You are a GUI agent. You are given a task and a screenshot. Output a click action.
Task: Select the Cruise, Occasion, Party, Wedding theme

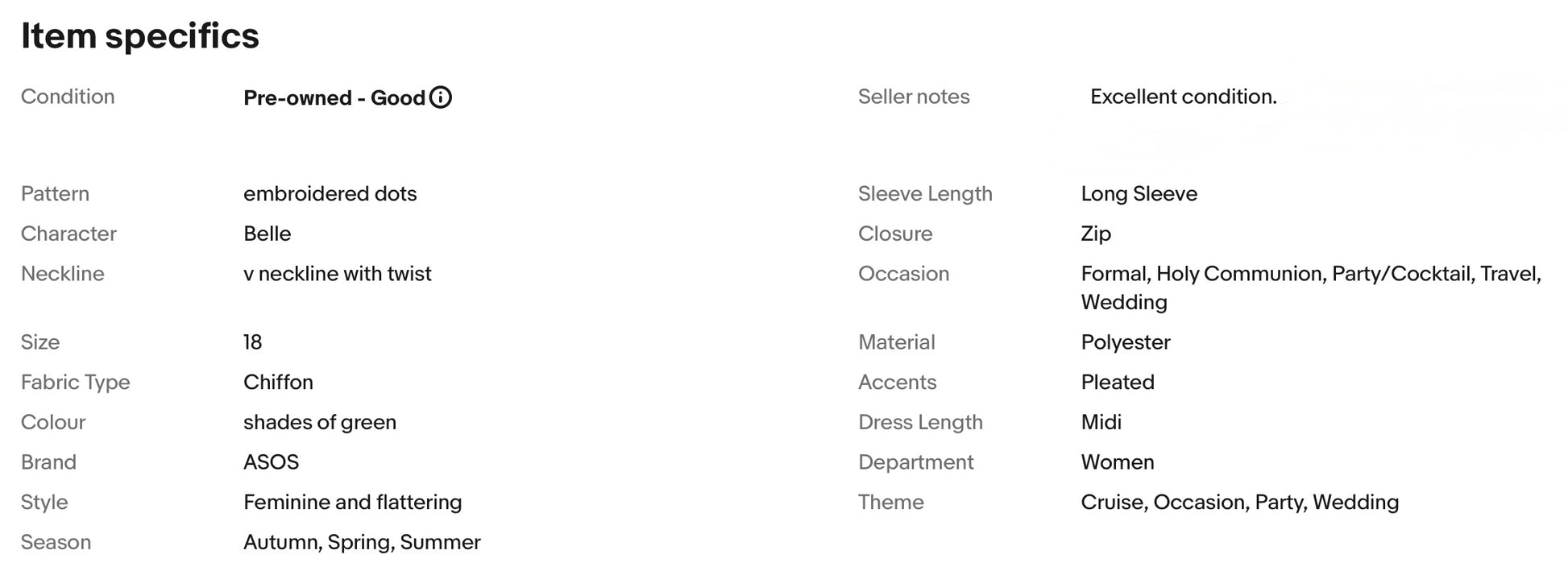(1240, 503)
